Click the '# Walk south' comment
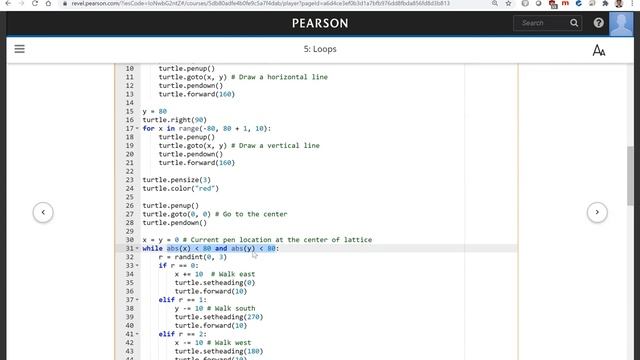640x360 pixels. pyautogui.click(x=231, y=309)
